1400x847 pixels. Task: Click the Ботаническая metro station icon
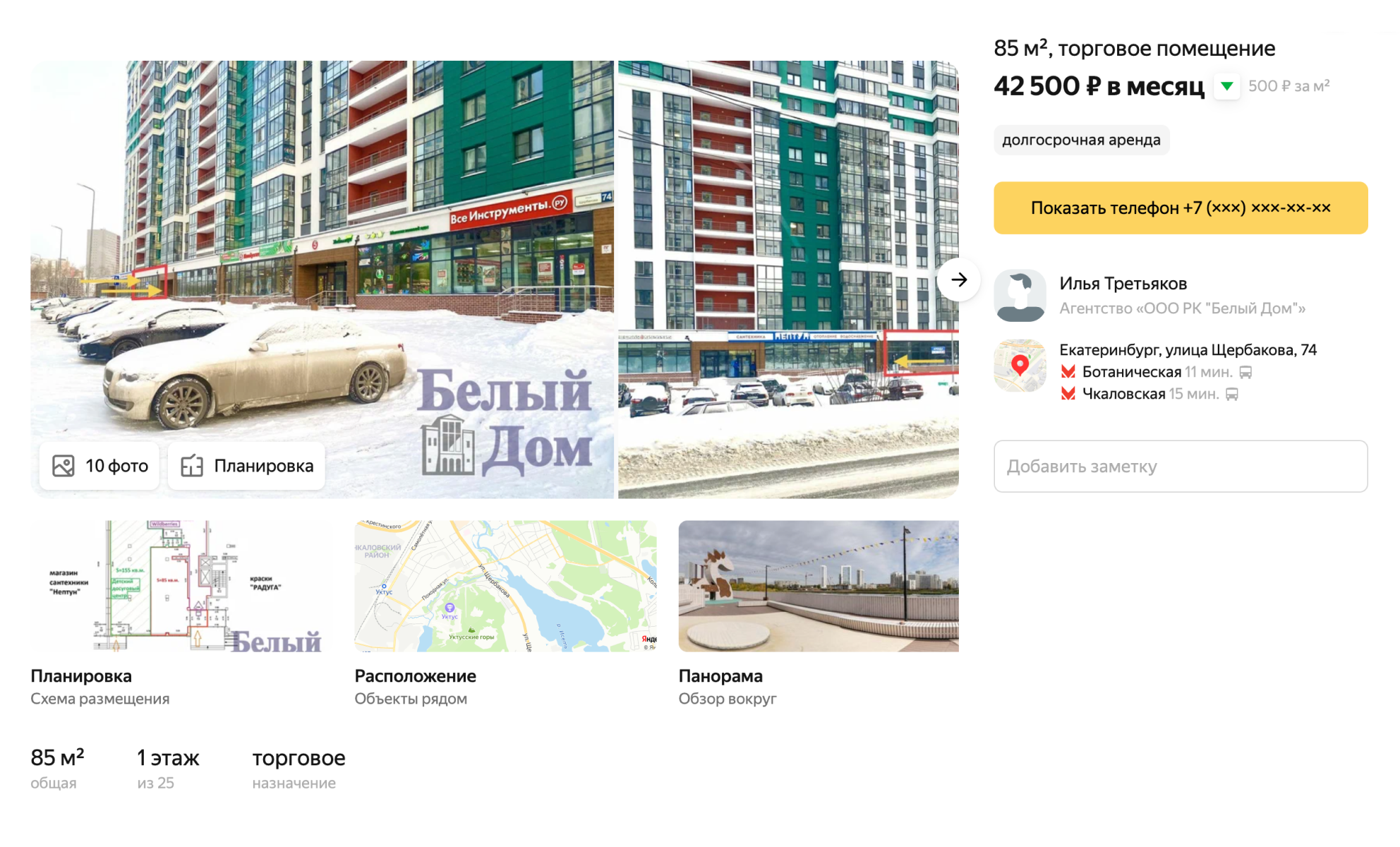pyautogui.click(x=1068, y=372)
